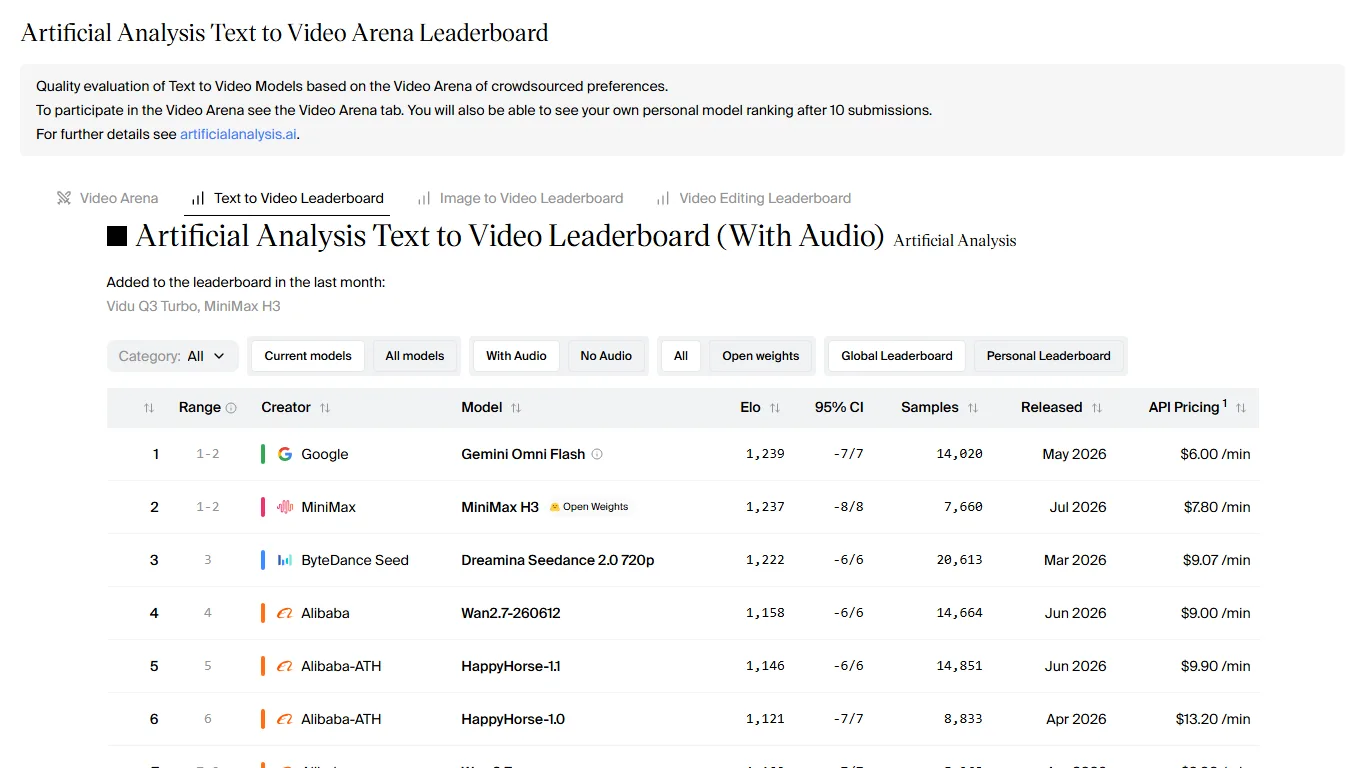1365x768 pixels.
Task: Click the Elo value 1,237
Action: (x=765, y=507)
